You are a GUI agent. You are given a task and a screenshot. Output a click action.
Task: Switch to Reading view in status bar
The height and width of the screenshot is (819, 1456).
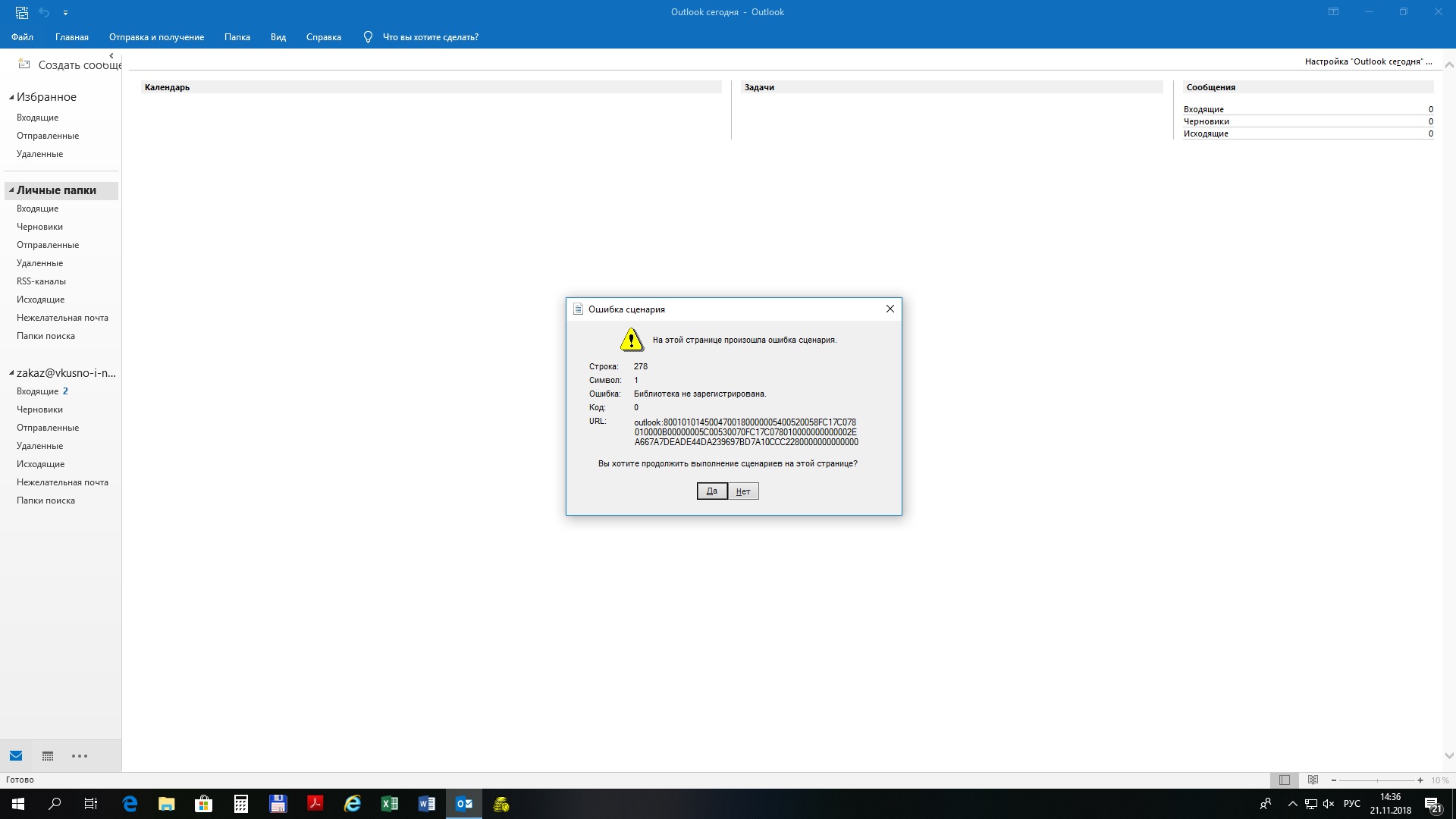[1313, 780]
